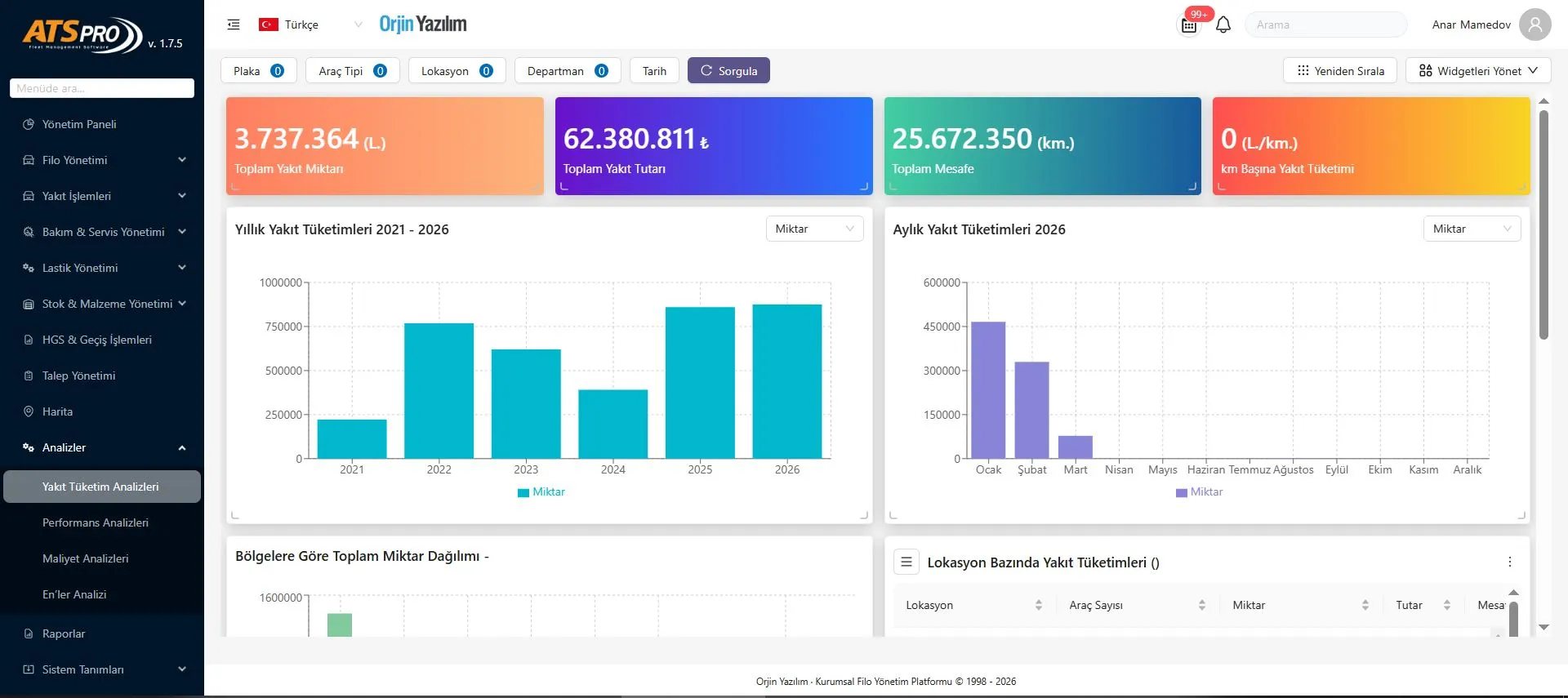This screenshot has width=1568, height=698.
Task: Select Maliyet Analizleri in sidebar
Action: (x=86, y=558)
